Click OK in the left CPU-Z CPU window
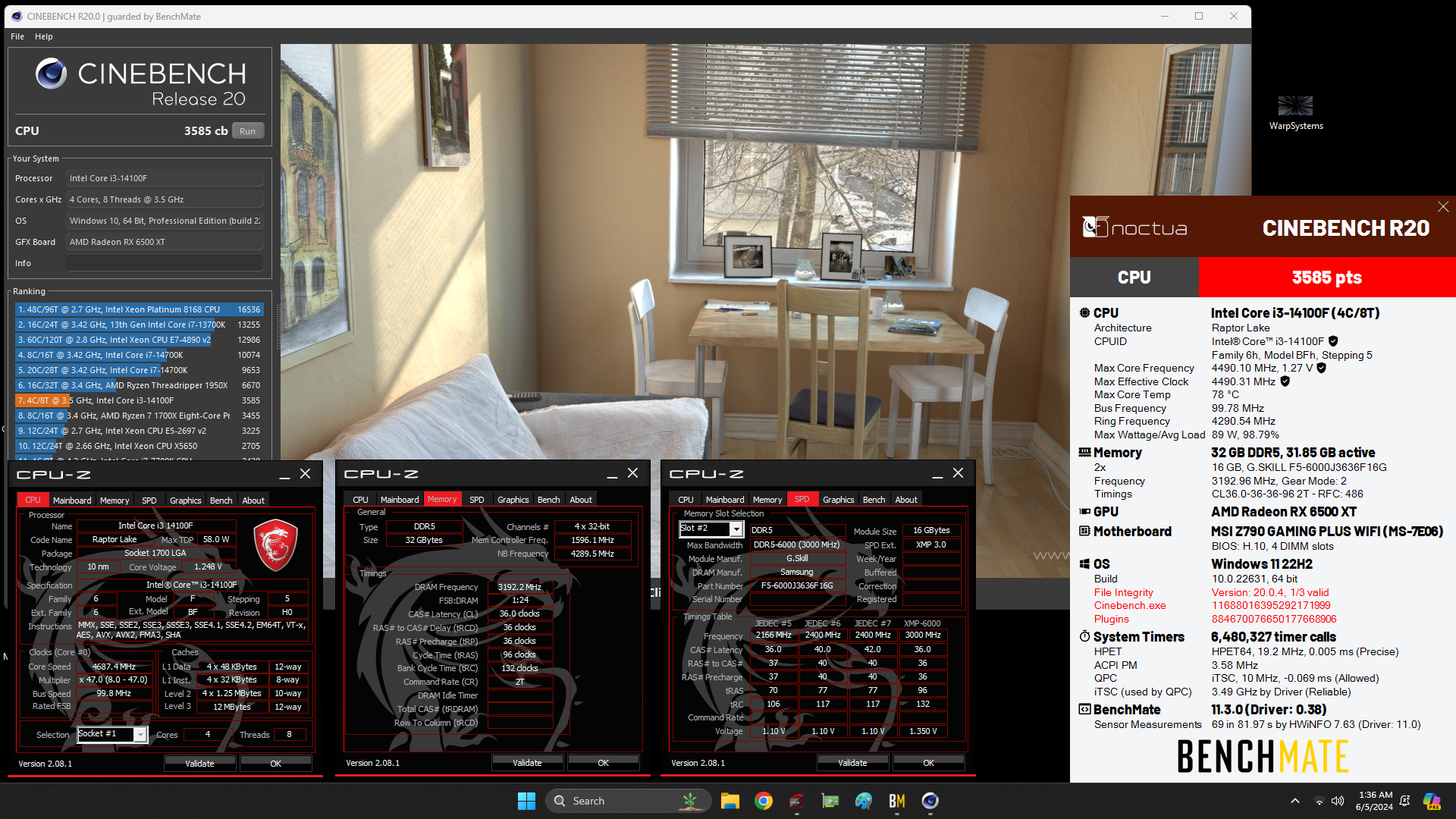 (x=276, y=764)
